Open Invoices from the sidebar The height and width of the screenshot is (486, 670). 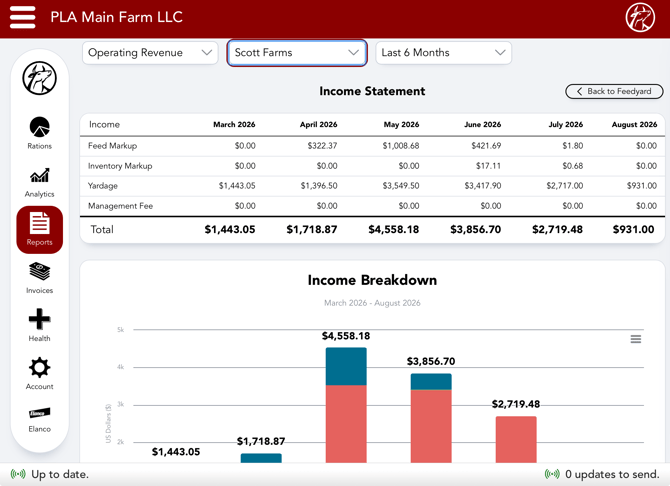[x=39, y=278]
